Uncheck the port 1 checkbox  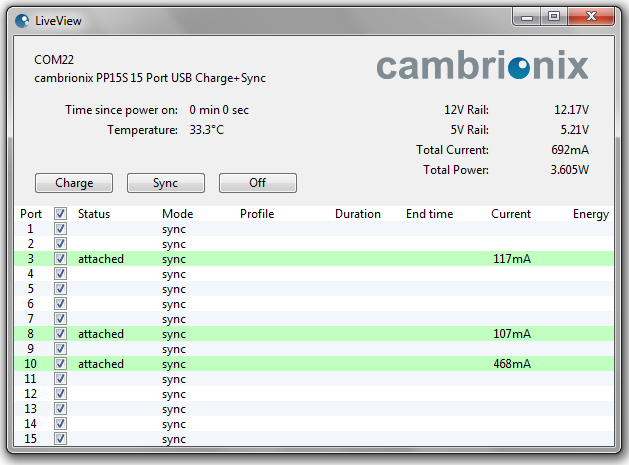tap(61, 229)
